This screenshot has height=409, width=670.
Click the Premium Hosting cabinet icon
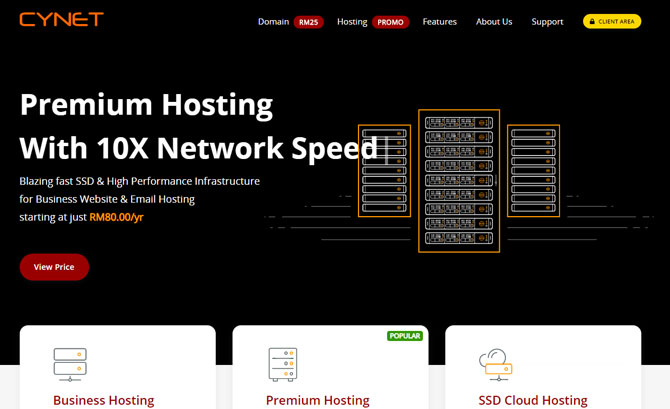283,365
